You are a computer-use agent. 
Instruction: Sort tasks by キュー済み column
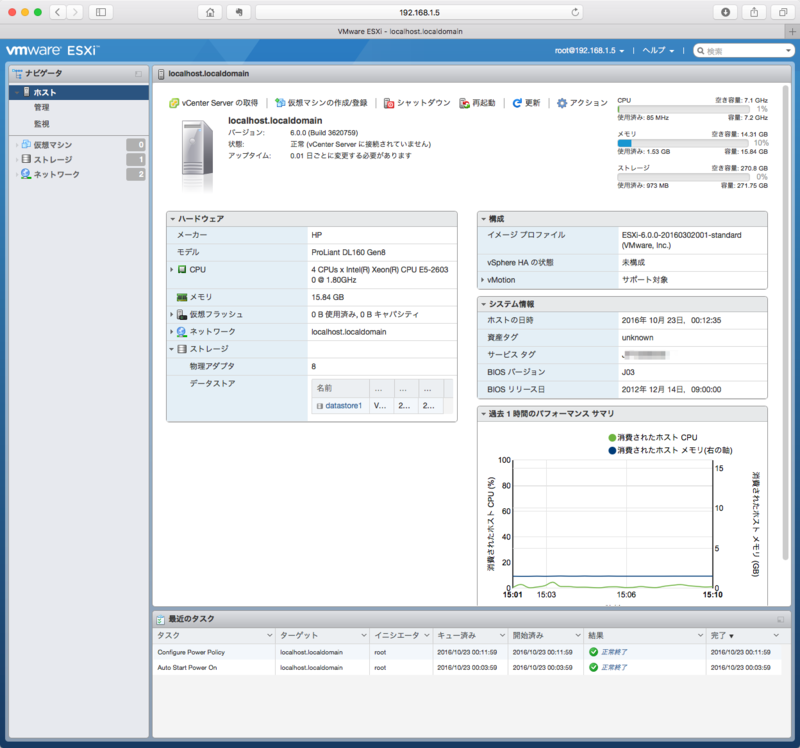point(471,635)
